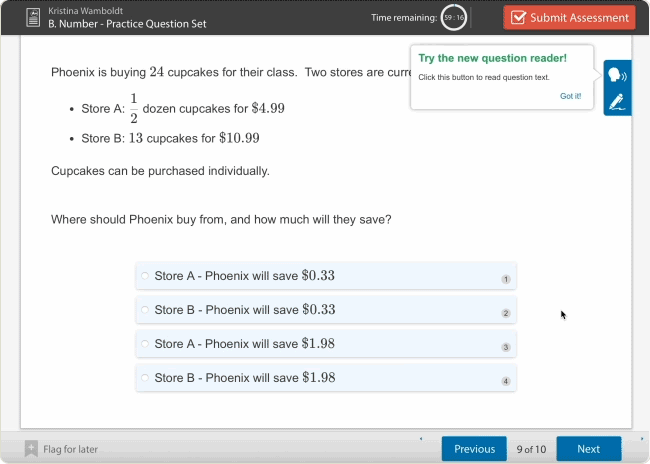The height and width of the screenshot is (464, 650).
Task: Choose option Store B saves $1.98
Action: point(145,378)
